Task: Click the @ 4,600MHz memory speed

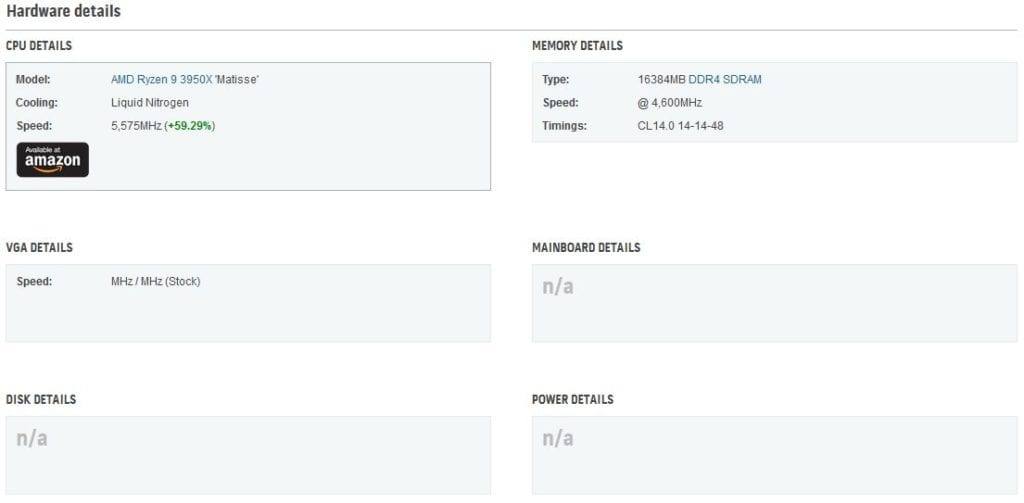Action: click(x=670, y=103)
